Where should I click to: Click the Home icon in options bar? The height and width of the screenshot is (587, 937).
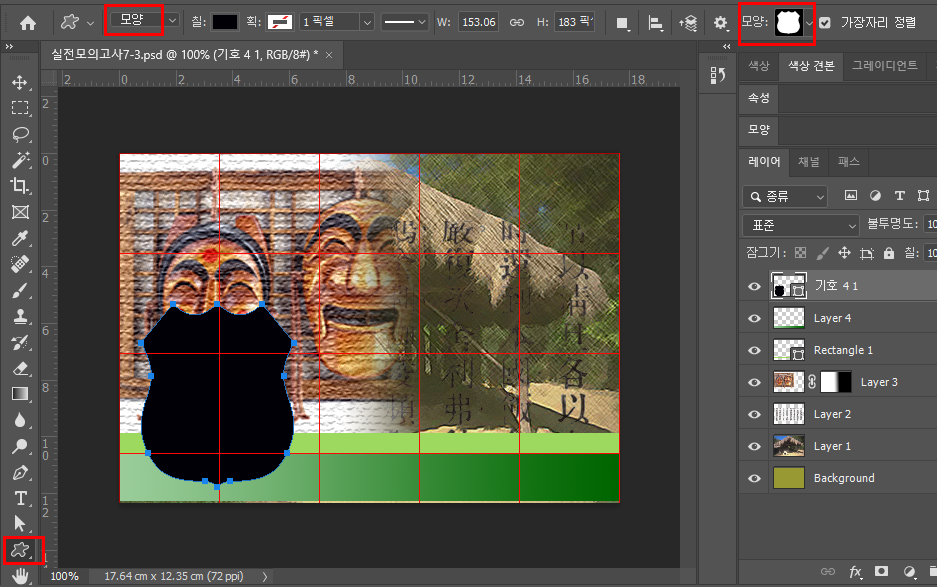tap(28, 22)
